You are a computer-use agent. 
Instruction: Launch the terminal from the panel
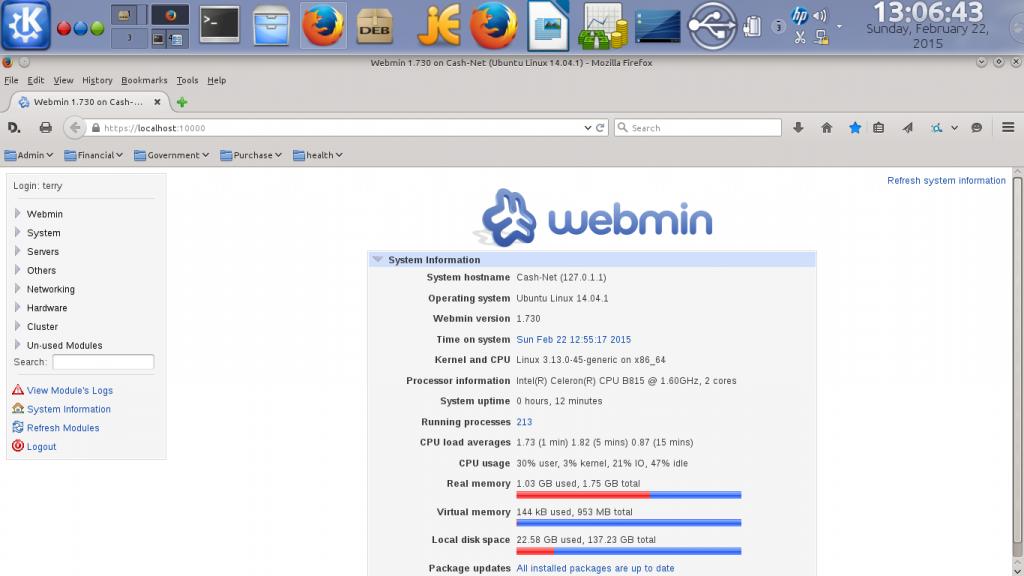(219, 25)
